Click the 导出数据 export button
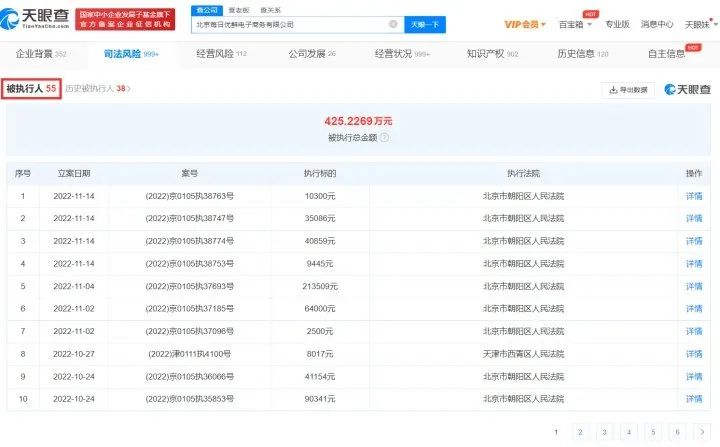The height and width of the screenshot is (447, 720). 628,90
